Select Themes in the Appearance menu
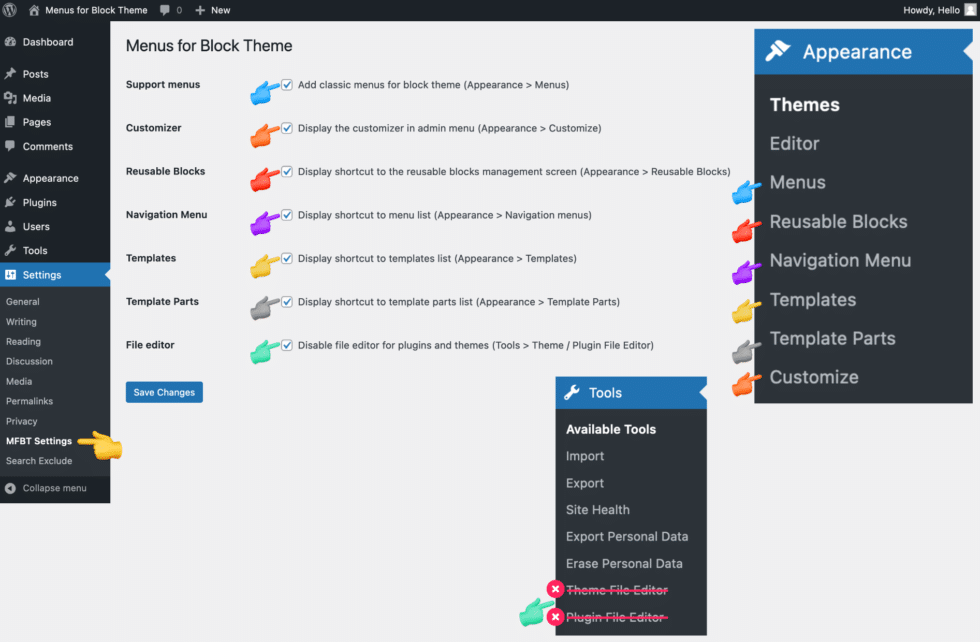The width and height of the screenshot is (980, 642). coord(804,104)
